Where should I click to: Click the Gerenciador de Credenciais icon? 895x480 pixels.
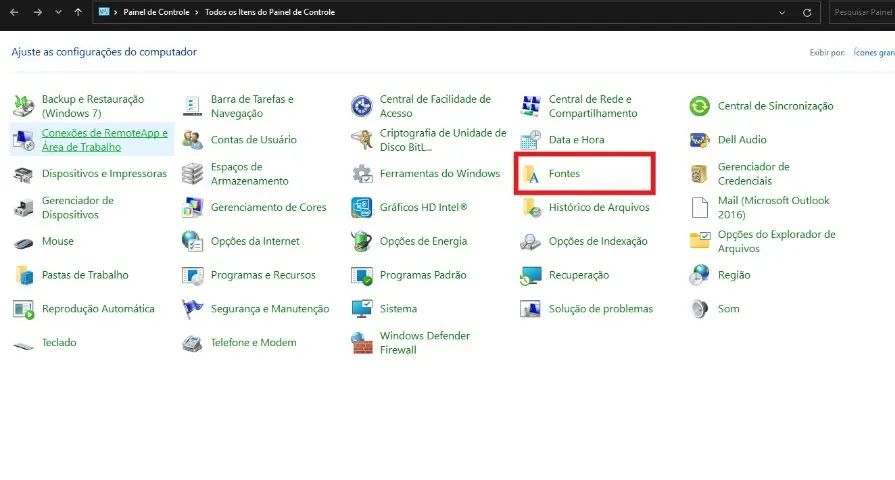click(x=699, y=174)
